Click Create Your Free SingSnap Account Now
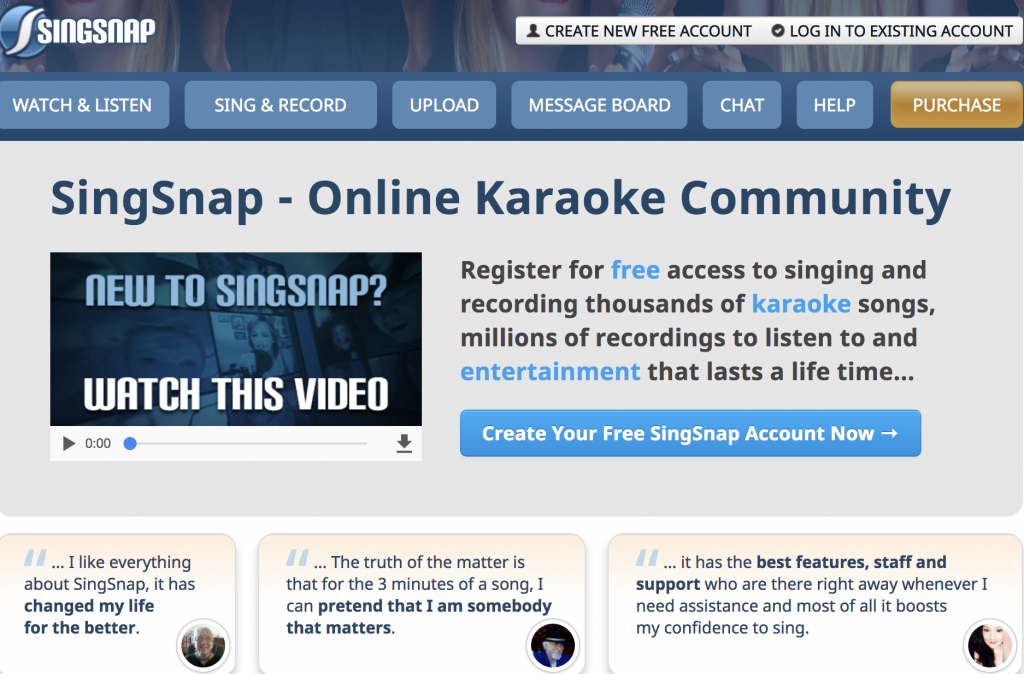1024x674 pixels. (x=690, y=433)
